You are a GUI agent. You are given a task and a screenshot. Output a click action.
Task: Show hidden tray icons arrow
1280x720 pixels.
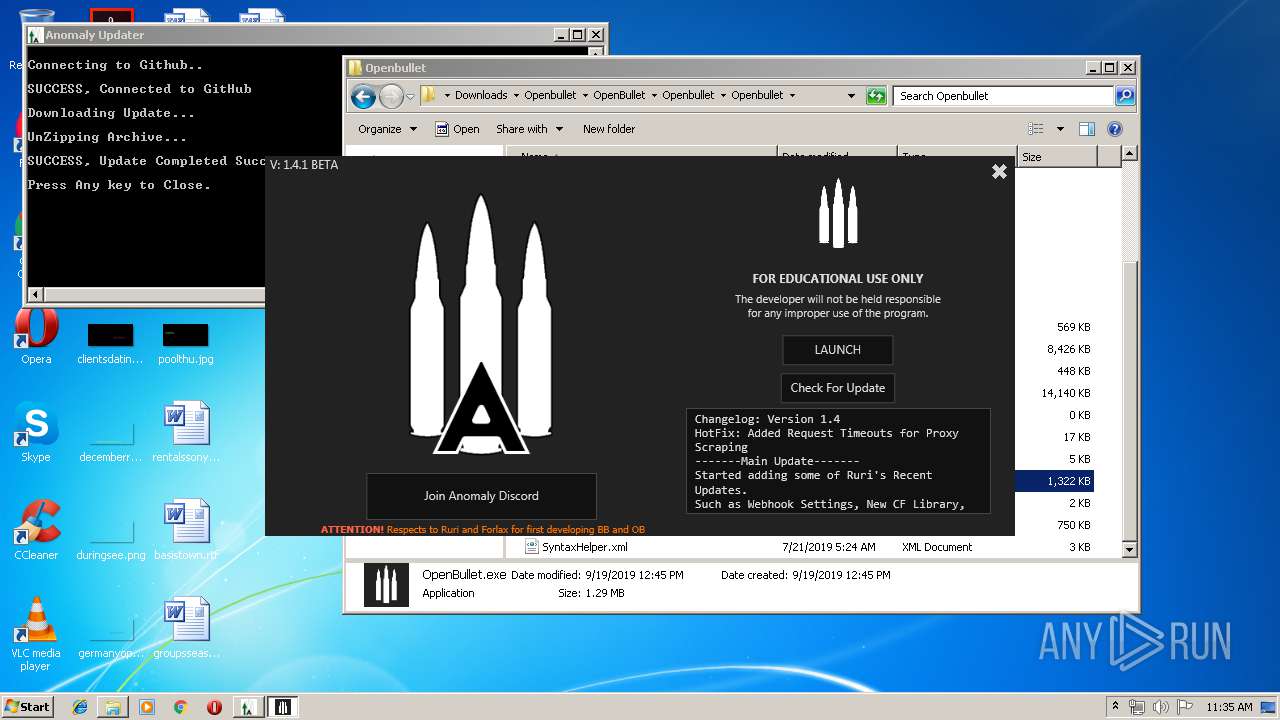click(x=1116, y=707)
